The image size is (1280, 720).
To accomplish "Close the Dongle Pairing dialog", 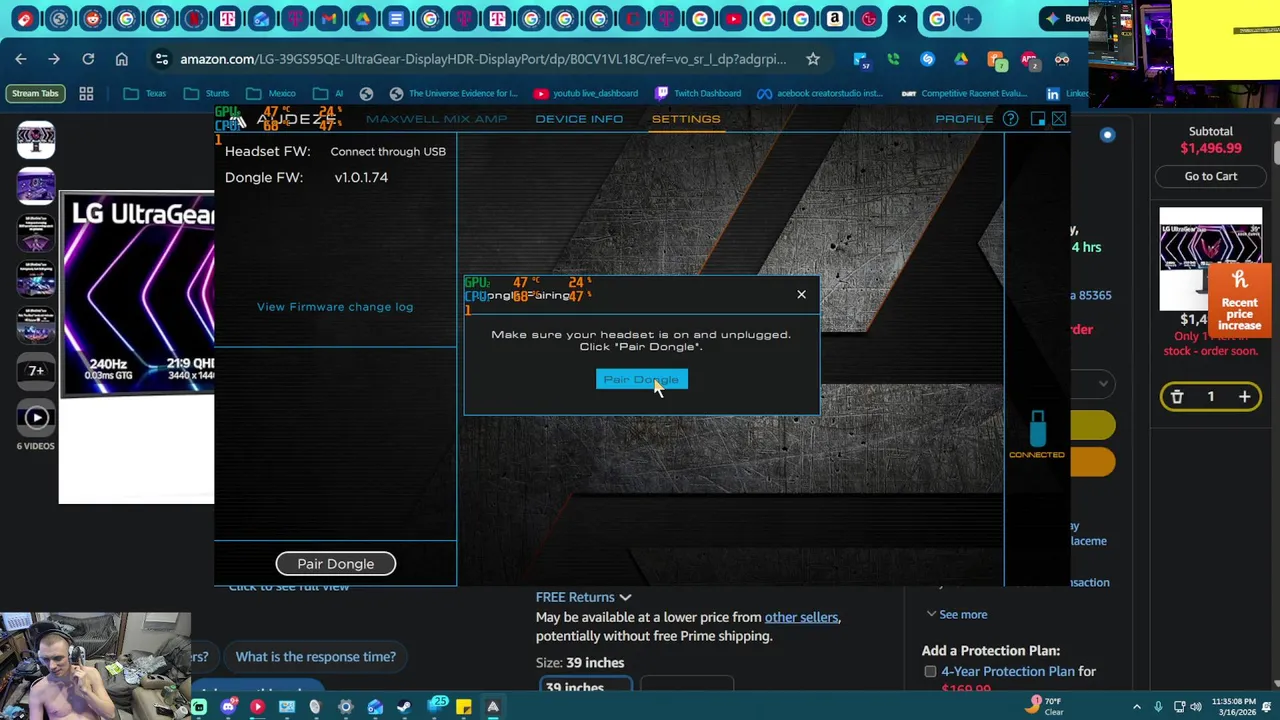I will [x=801, y=294].
